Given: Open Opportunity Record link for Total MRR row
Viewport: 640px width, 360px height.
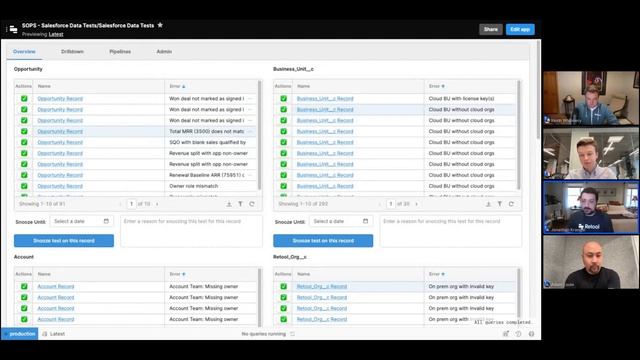Looking at the screenshot, I should pyautogui.click(x=60, y=131).
